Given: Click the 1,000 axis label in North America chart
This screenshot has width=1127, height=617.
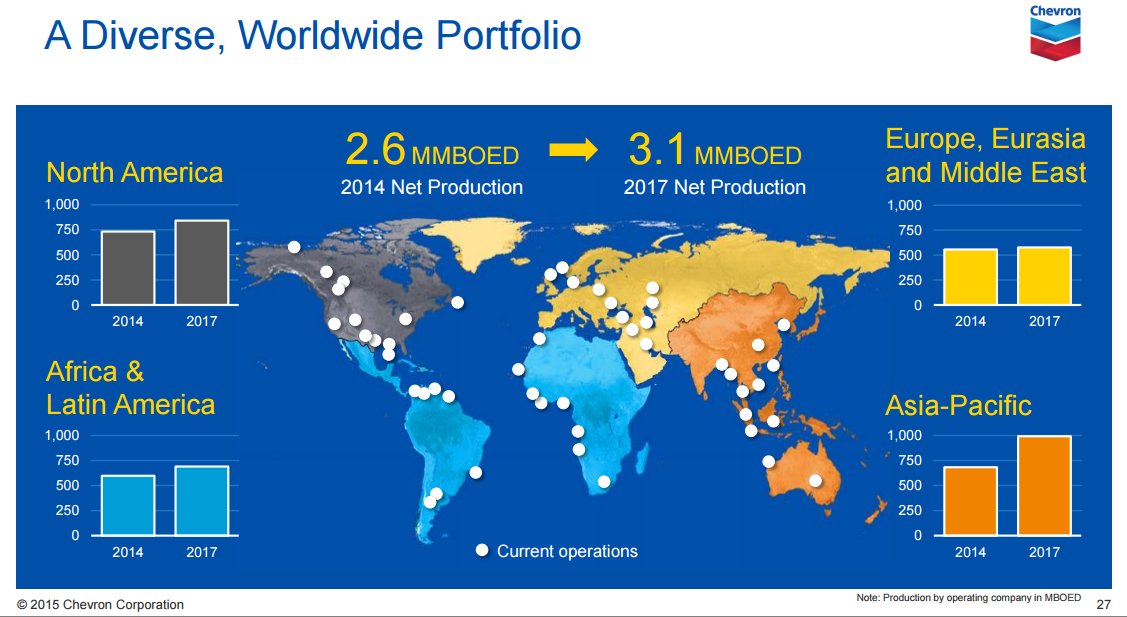Looking at the screenshot, I should 62,204.
